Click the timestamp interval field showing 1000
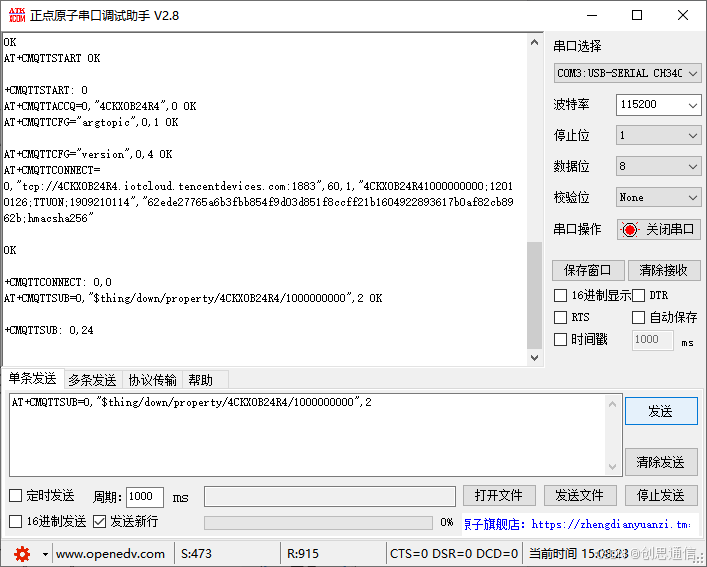The image size is (707, 567). pos(652,340)
